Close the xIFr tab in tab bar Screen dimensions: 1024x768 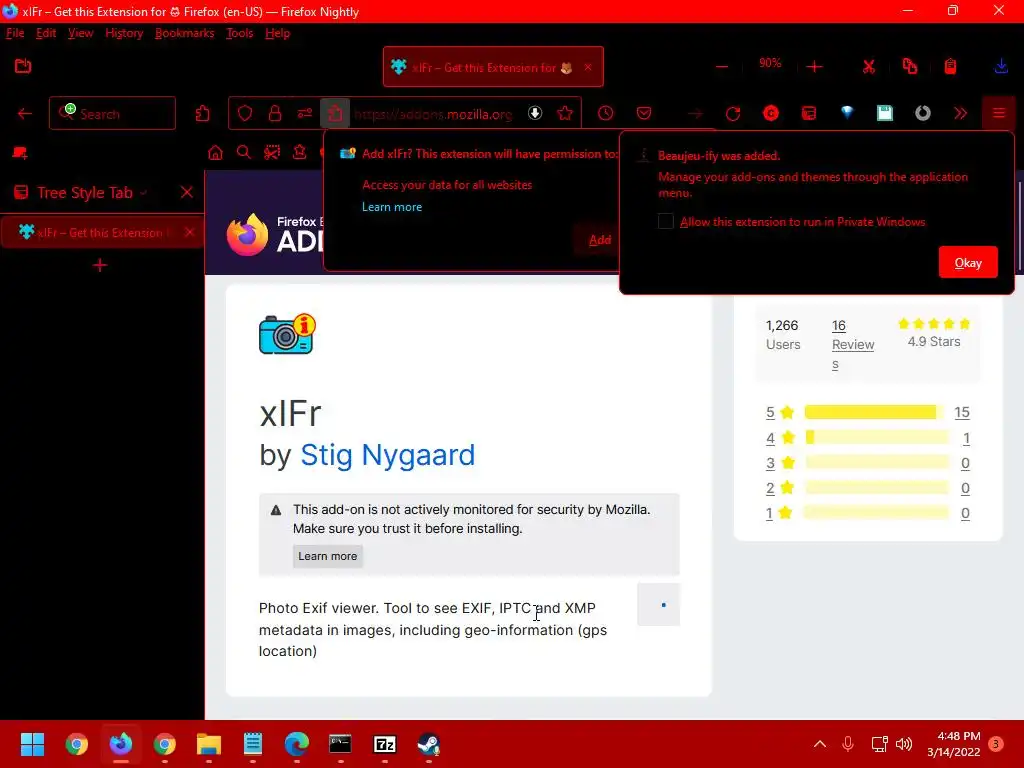[x=588, y=67]
